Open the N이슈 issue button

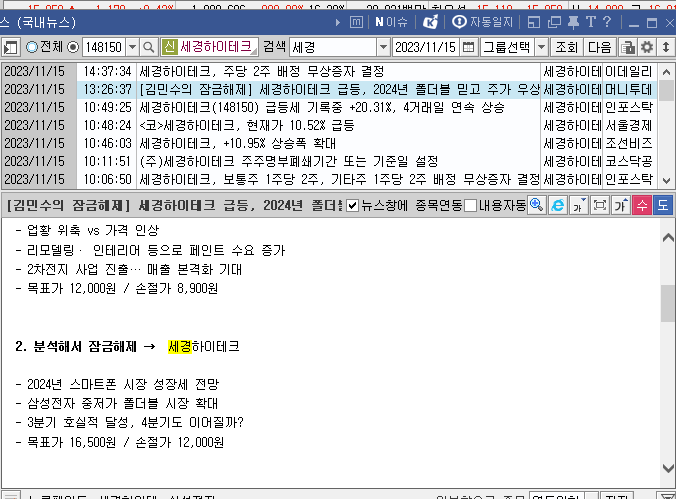391,22
